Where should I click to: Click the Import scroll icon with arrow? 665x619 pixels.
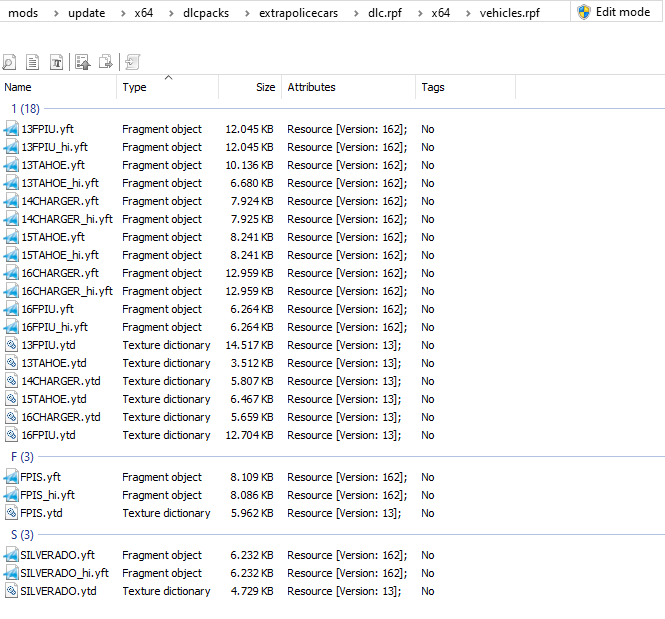coord(132,62)
